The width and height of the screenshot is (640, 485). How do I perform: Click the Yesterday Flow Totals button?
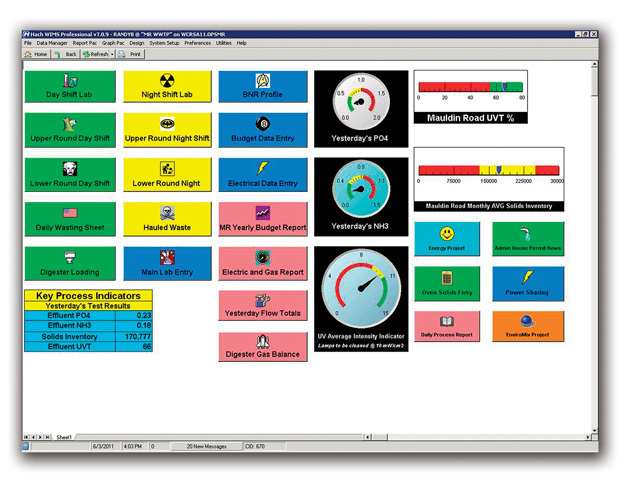[x=263, y=304]
